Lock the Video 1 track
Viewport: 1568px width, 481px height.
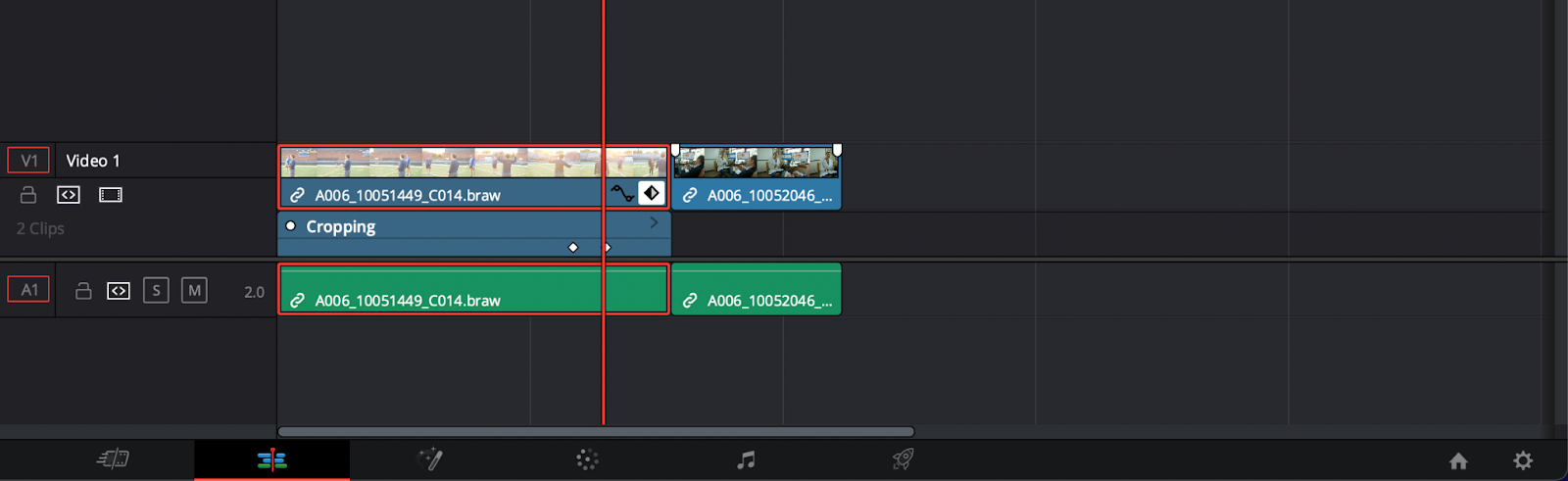pos(28,195)
